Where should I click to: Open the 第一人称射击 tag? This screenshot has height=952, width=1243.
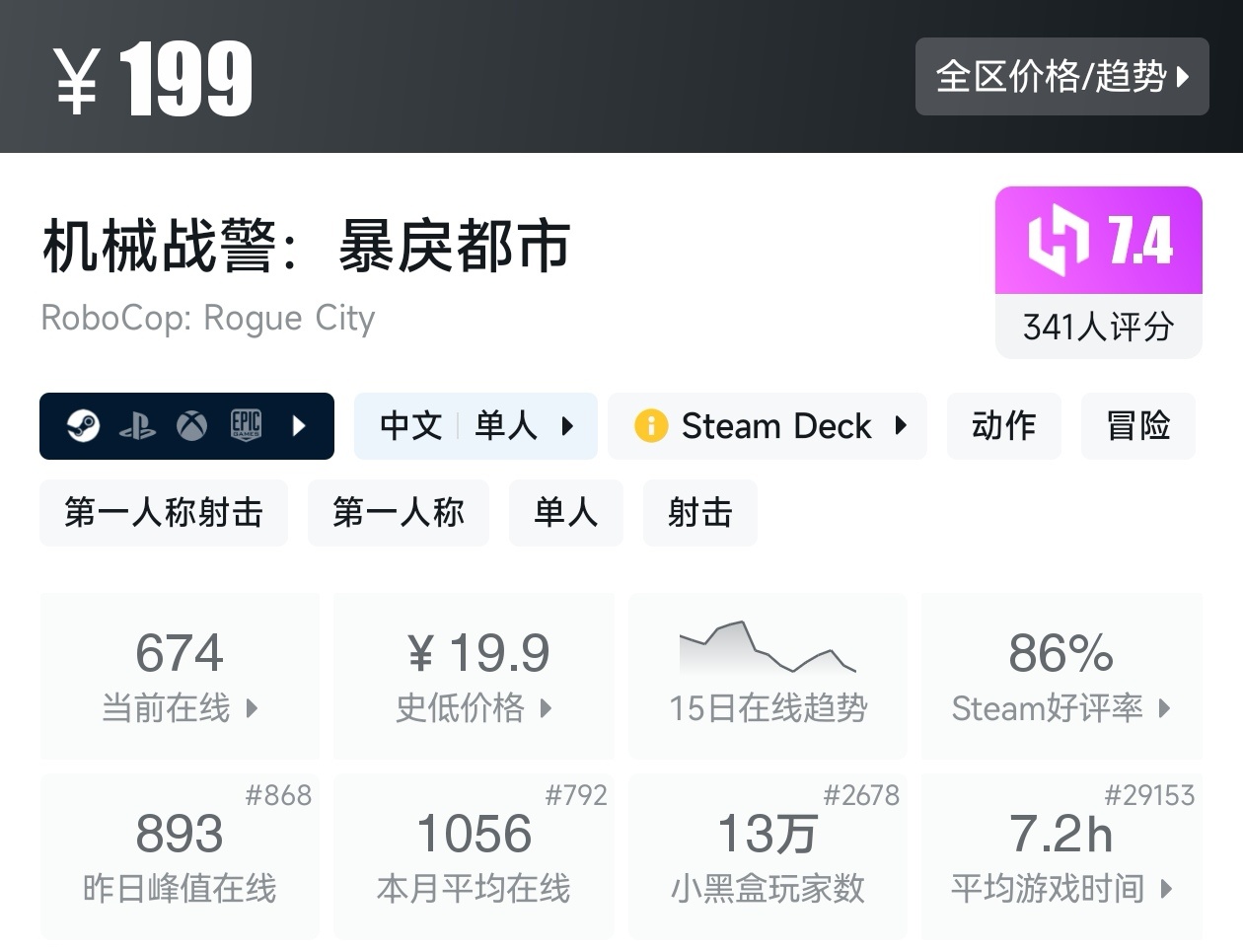point(164,513)
